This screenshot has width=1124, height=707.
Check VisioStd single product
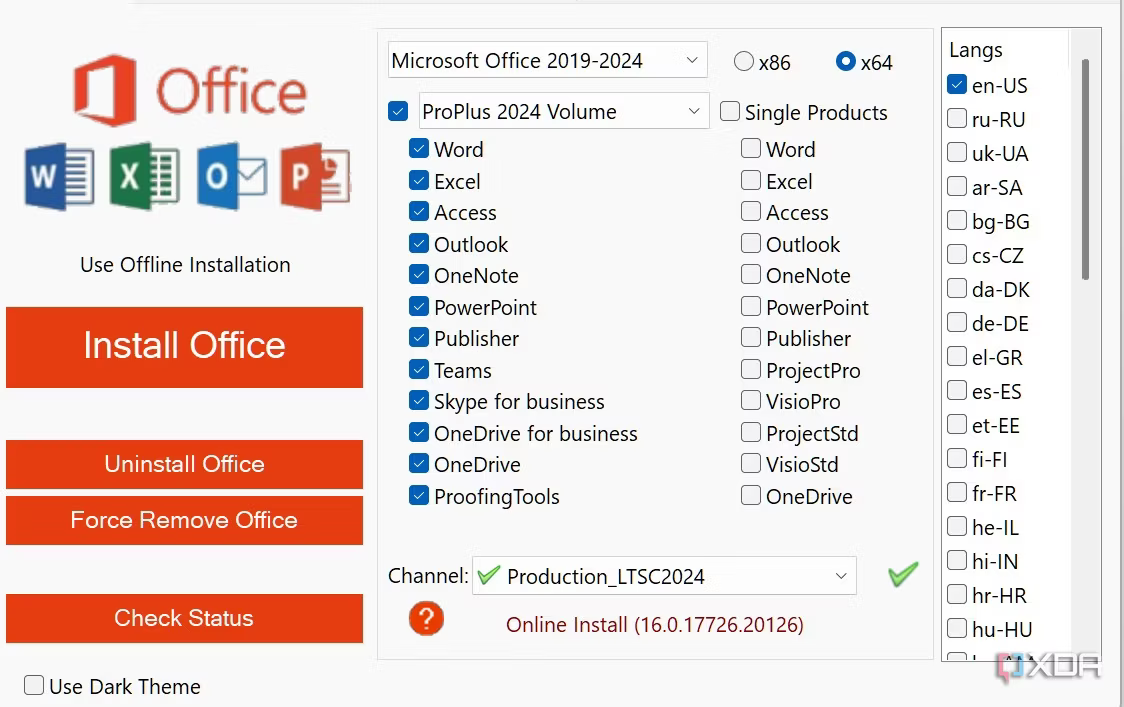751,464
